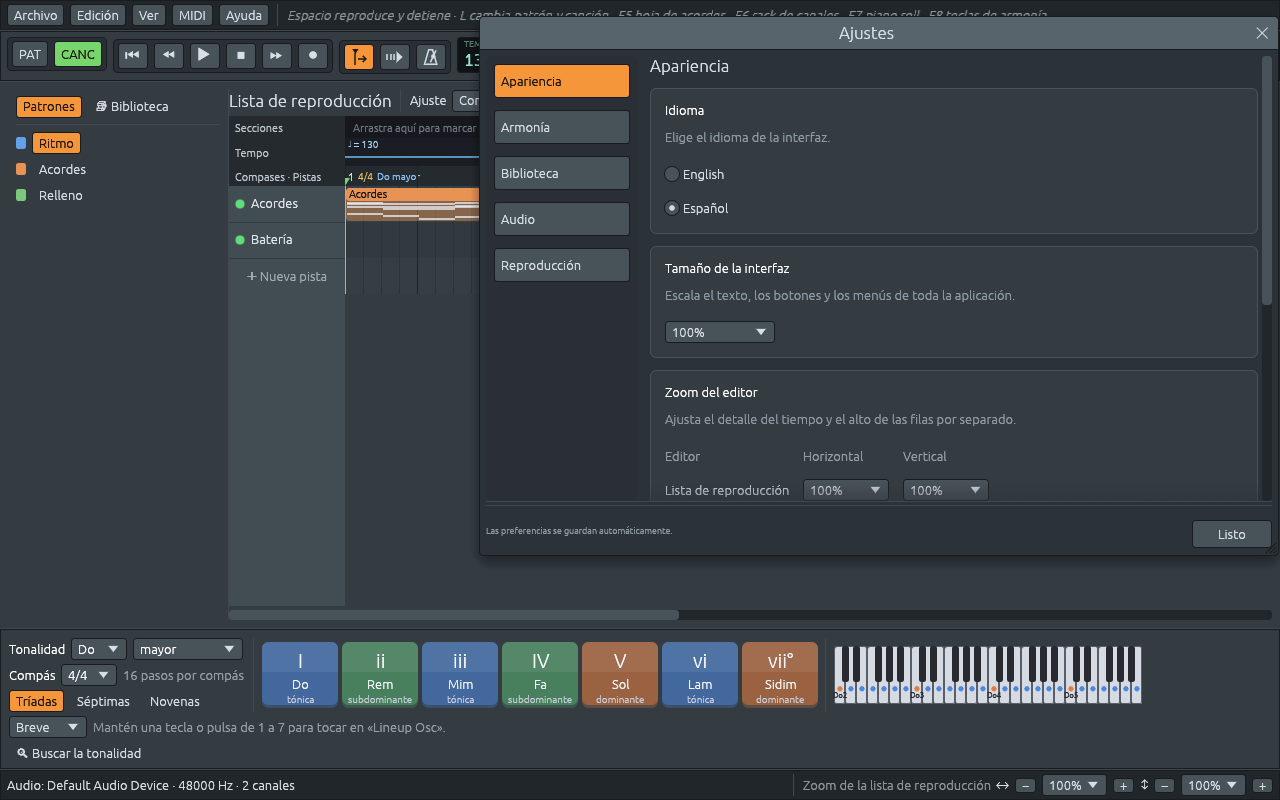Close the Ajustes dialog with X
Viewport: 1280px width, 800px height.
click(1262, 33)
